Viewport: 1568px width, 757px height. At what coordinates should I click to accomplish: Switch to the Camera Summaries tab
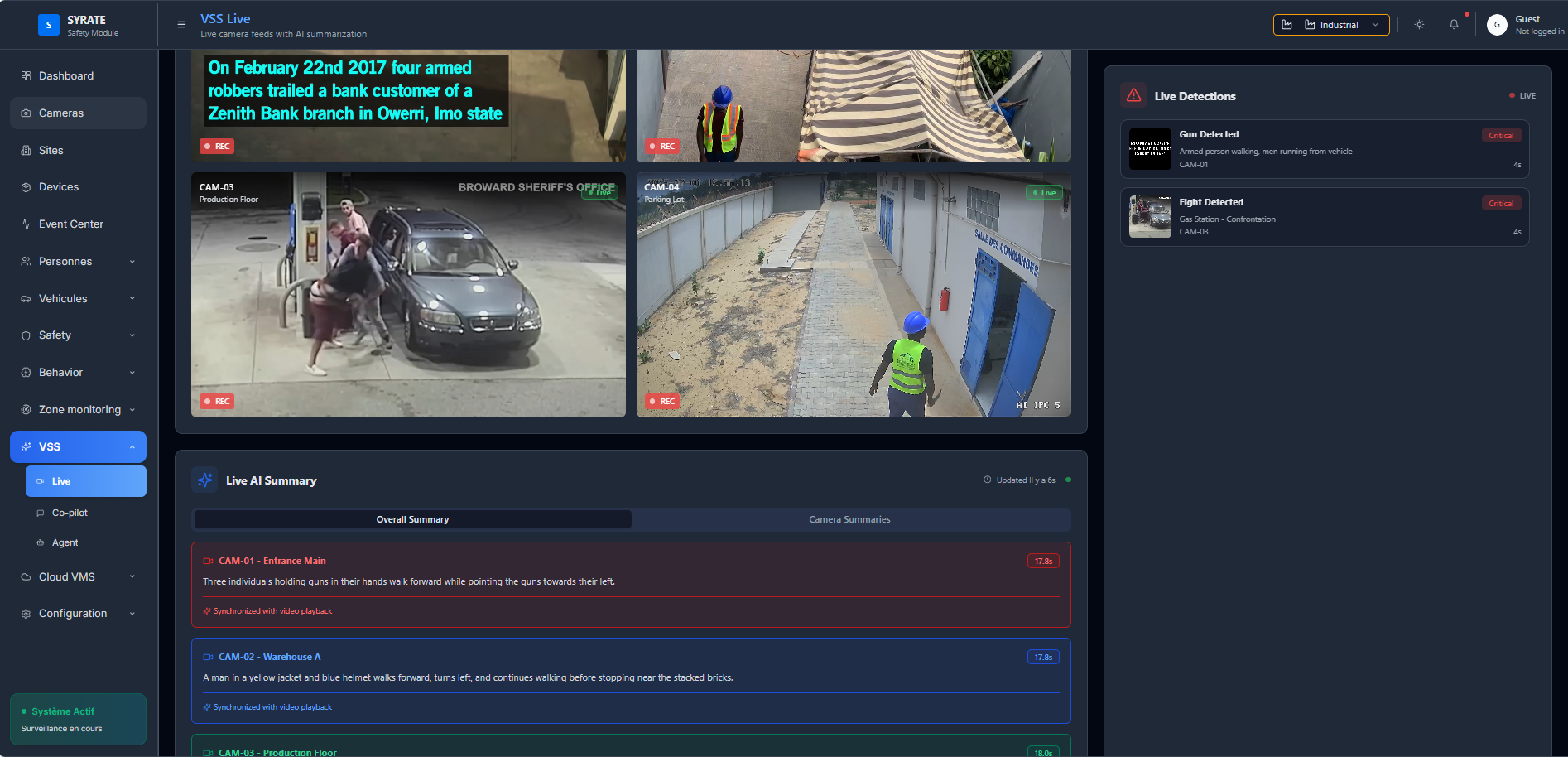tap(849, 519)
